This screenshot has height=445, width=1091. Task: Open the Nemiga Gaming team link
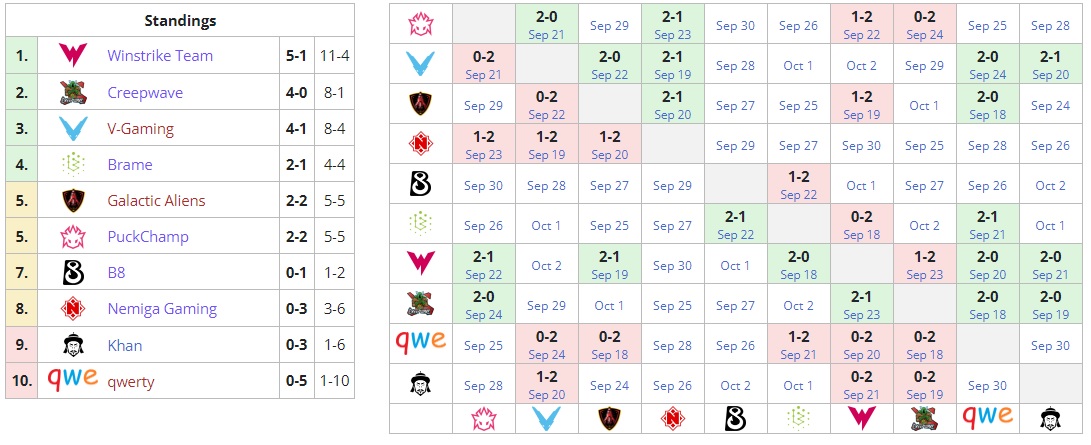click(x=162, y=309)
